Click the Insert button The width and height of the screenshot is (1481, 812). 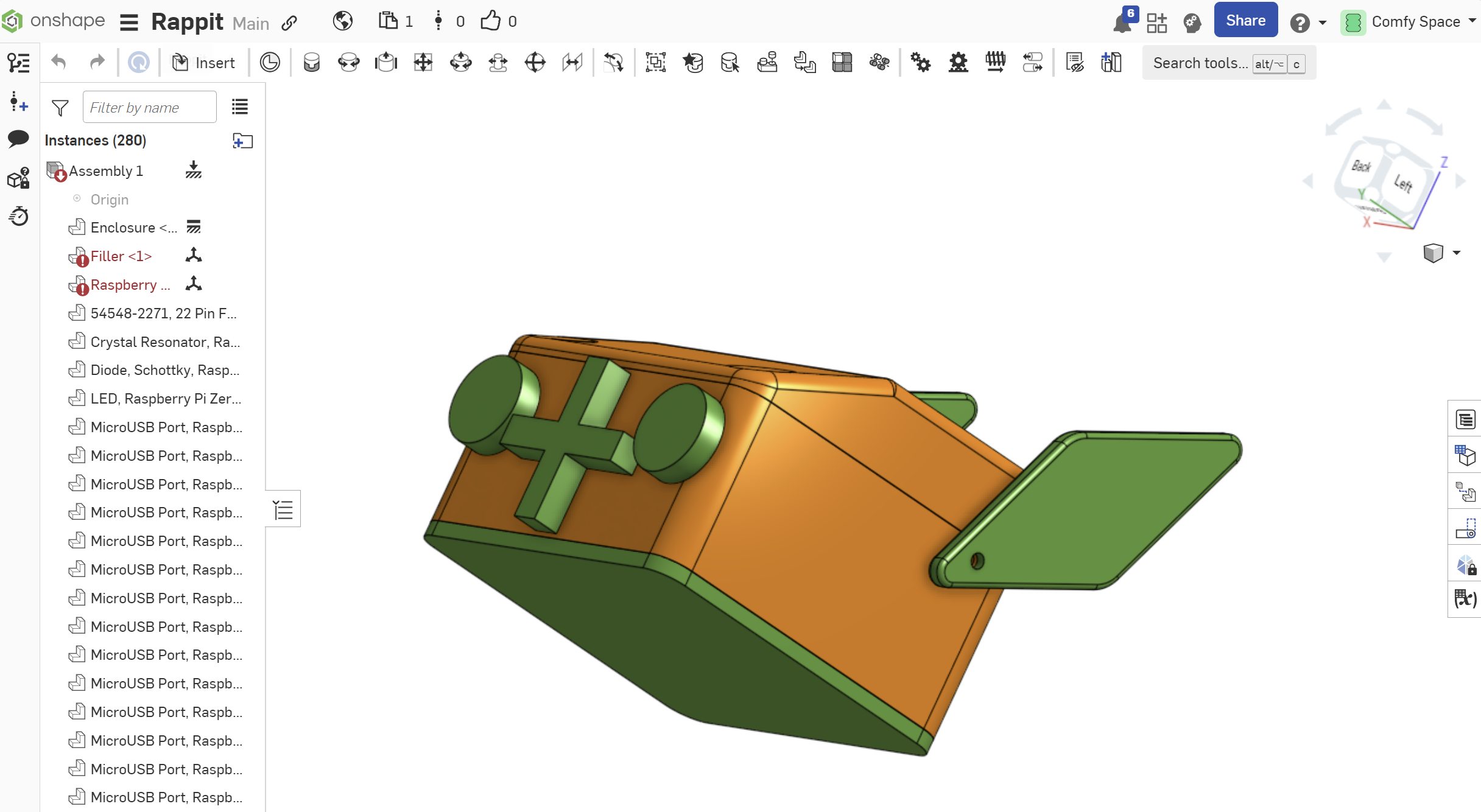point(204,63)
